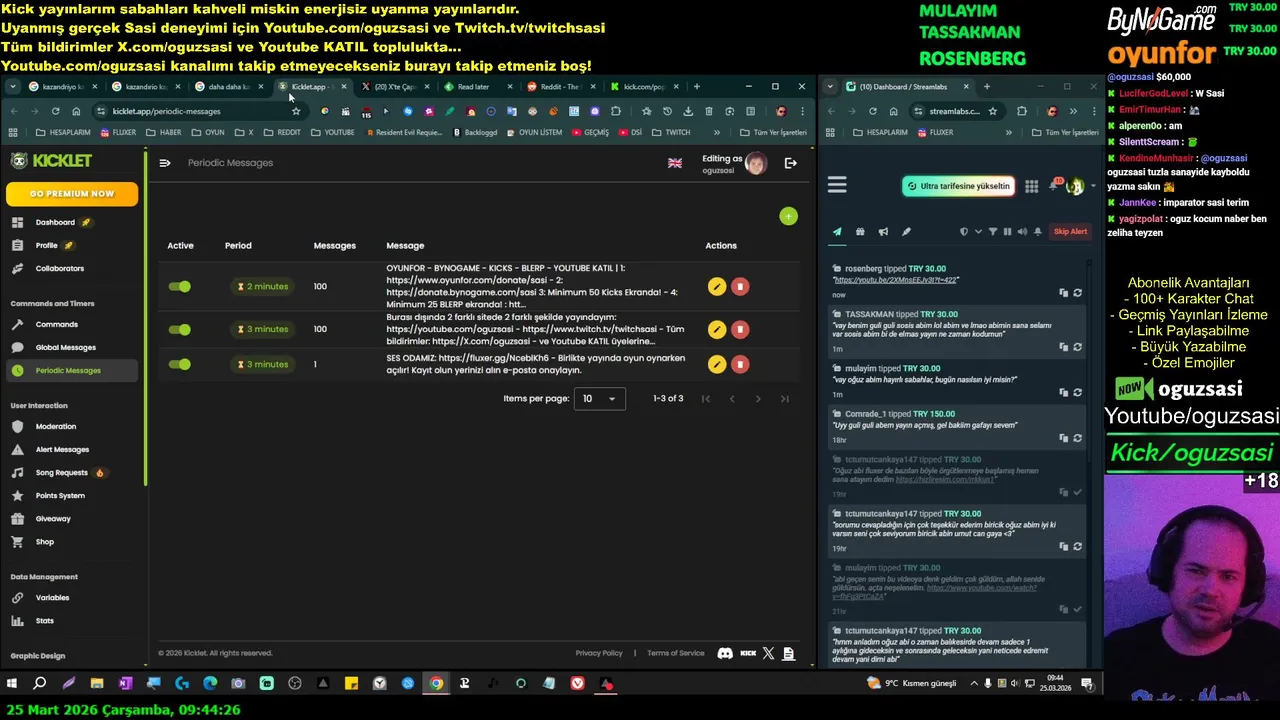Open documentation icon in Kicklet footer

point(788,653)
